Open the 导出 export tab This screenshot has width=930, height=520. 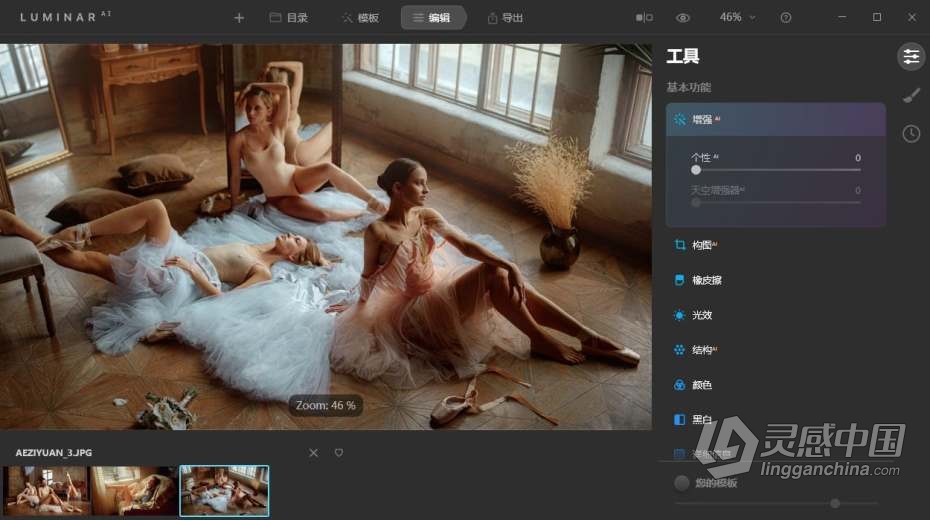click(x=505, y=18)
